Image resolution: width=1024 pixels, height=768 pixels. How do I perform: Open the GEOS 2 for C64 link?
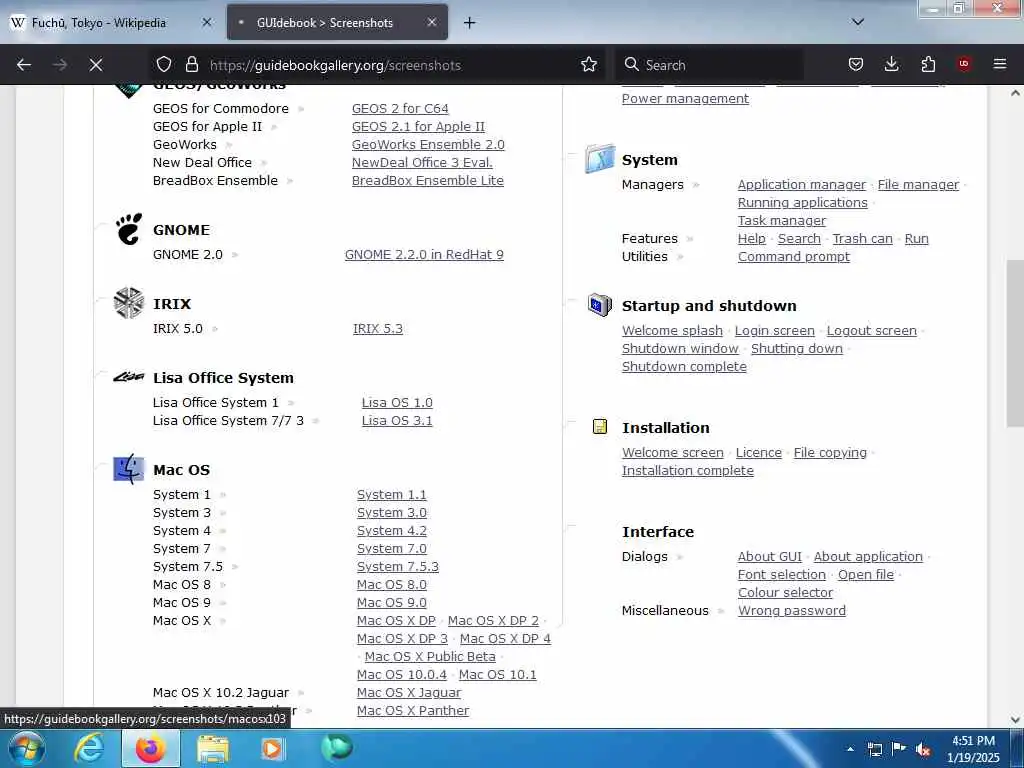coord(400,108)
